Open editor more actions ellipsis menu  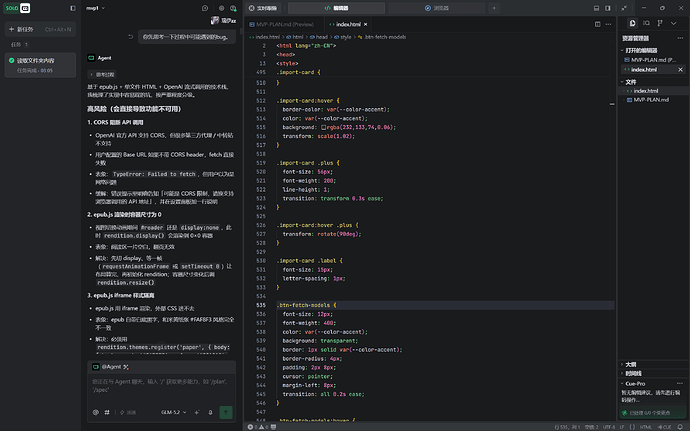tap(608, 24)
